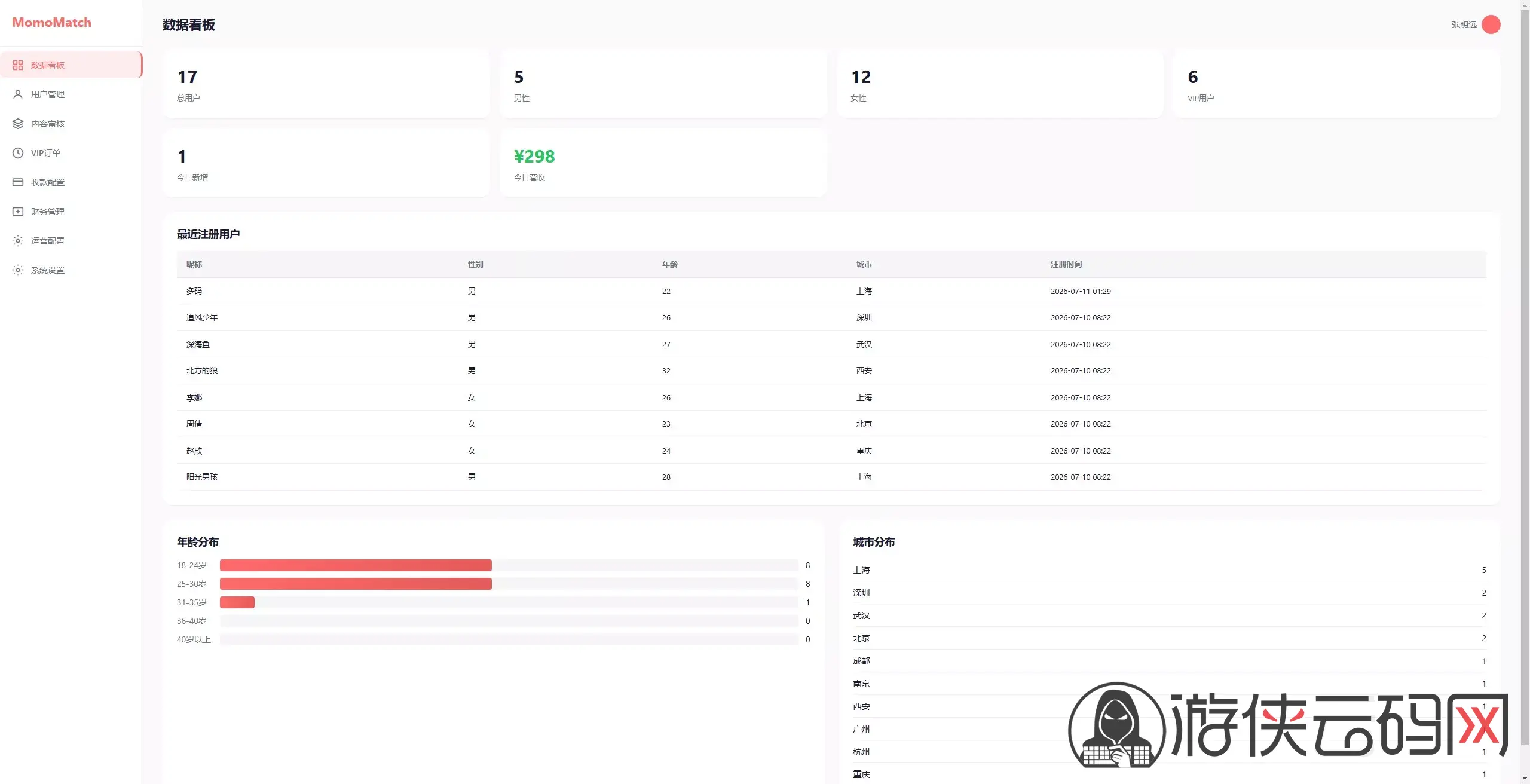Click the 注册时间 column header
1530x784 pixels.
1066,264
